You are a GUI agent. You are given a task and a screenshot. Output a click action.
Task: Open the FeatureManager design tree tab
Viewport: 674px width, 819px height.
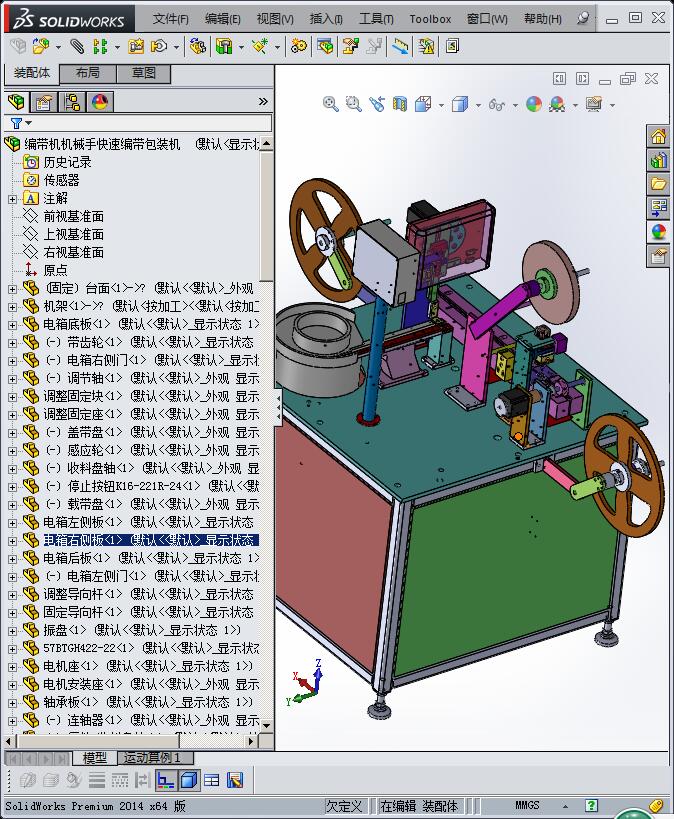click(x=16, y=101)
